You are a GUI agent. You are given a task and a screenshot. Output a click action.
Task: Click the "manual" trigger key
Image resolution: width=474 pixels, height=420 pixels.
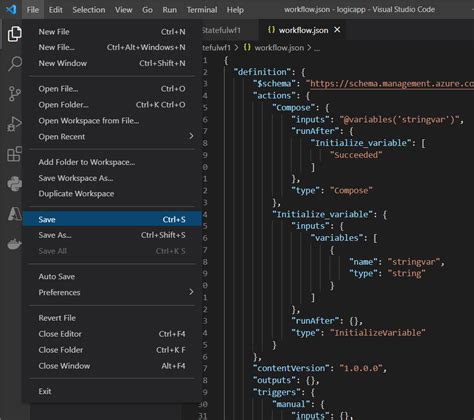(x=291, y=404)
